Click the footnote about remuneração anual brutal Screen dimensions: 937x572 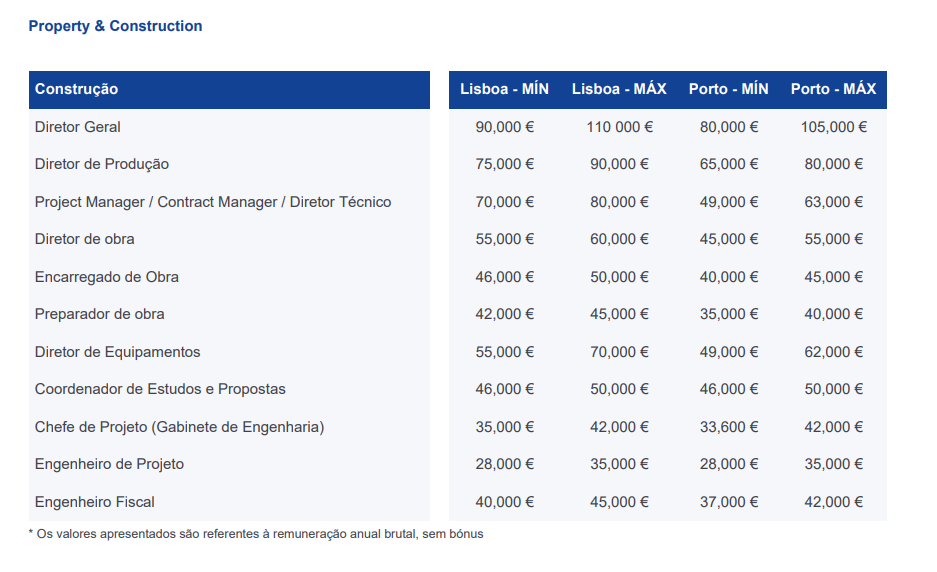256,534
